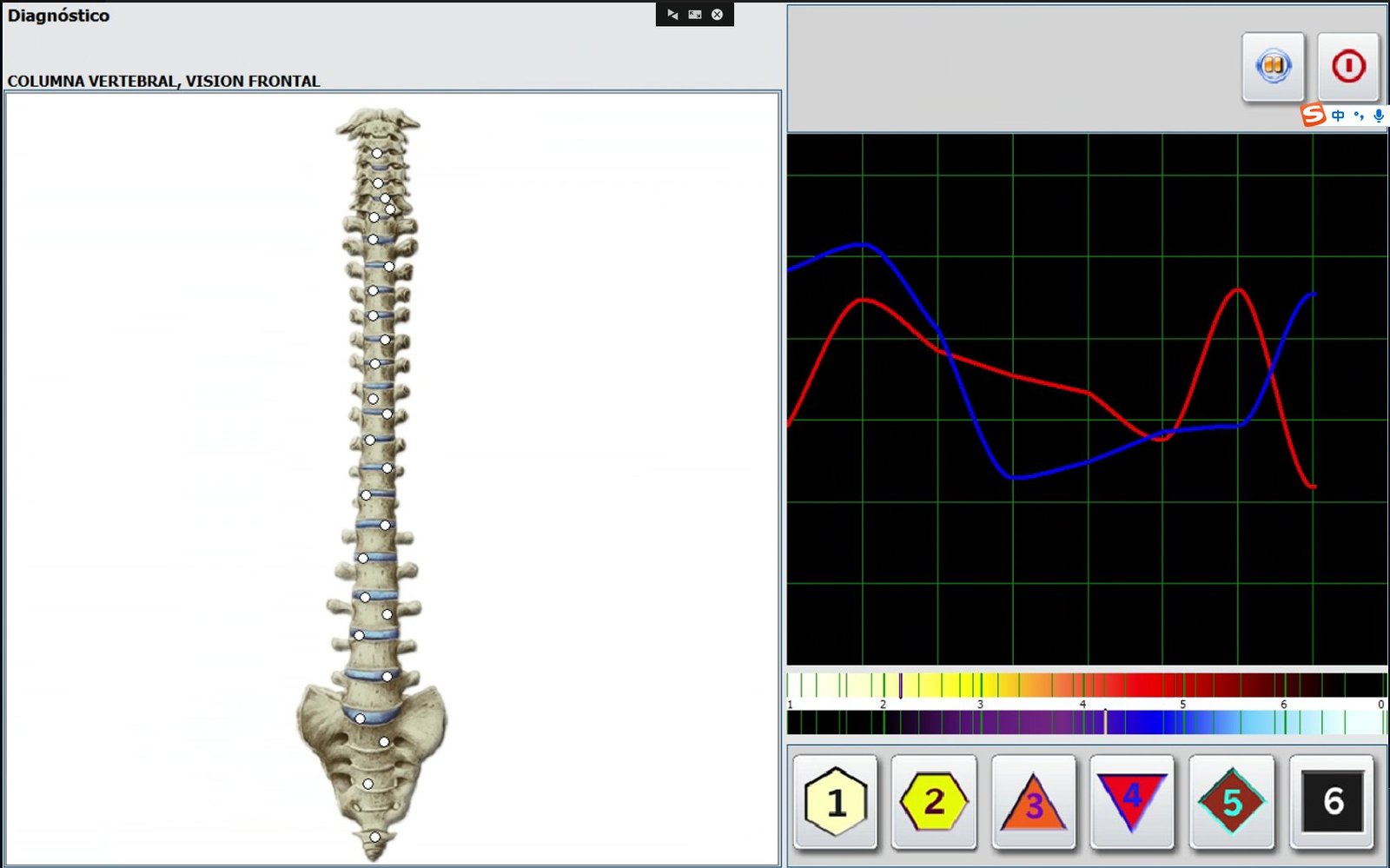Click the purple marker on yellow-red spectrum bar

pyautogui.click(x=900, y=686)
